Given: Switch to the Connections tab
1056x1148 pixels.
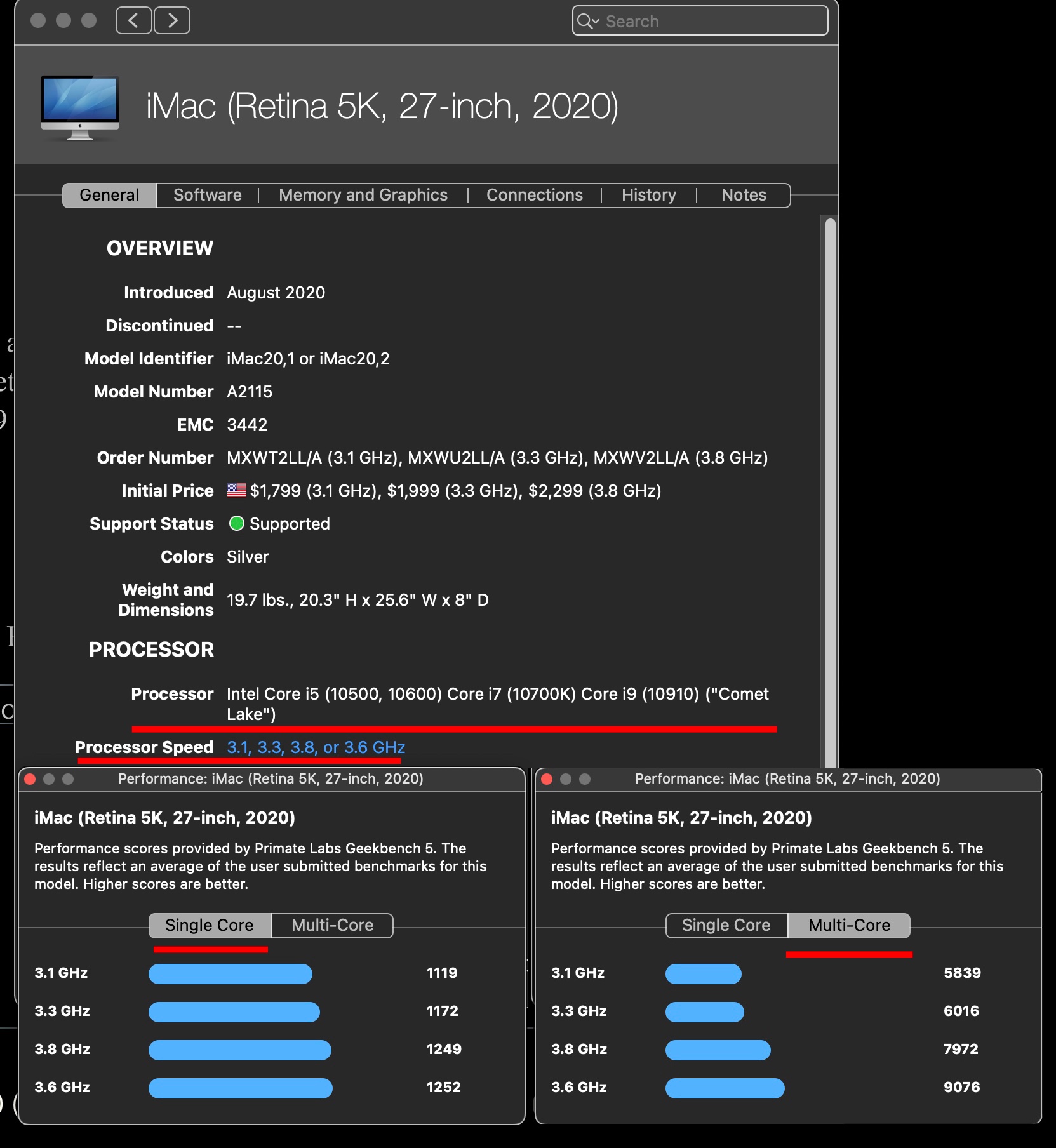Looking at the screenshot, I should pyautogui.click(x=535, y=195).
